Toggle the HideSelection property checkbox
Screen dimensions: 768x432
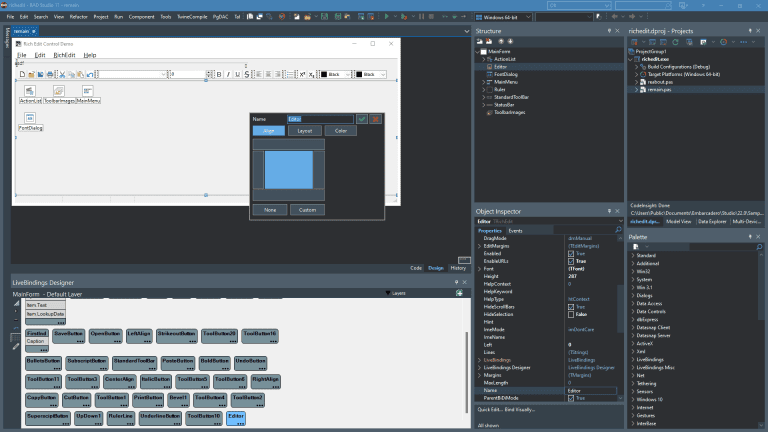pyautogui.click(x=571, y=314)
